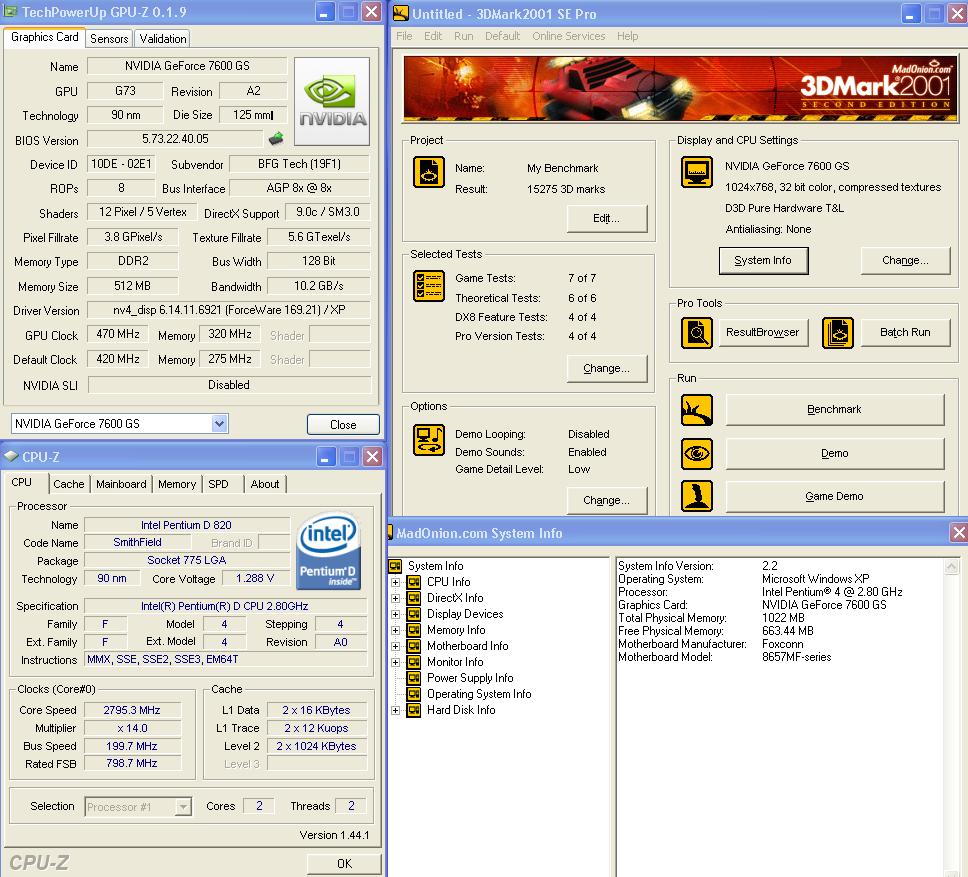Click the Display Devices node icon

tap(414, 614)
